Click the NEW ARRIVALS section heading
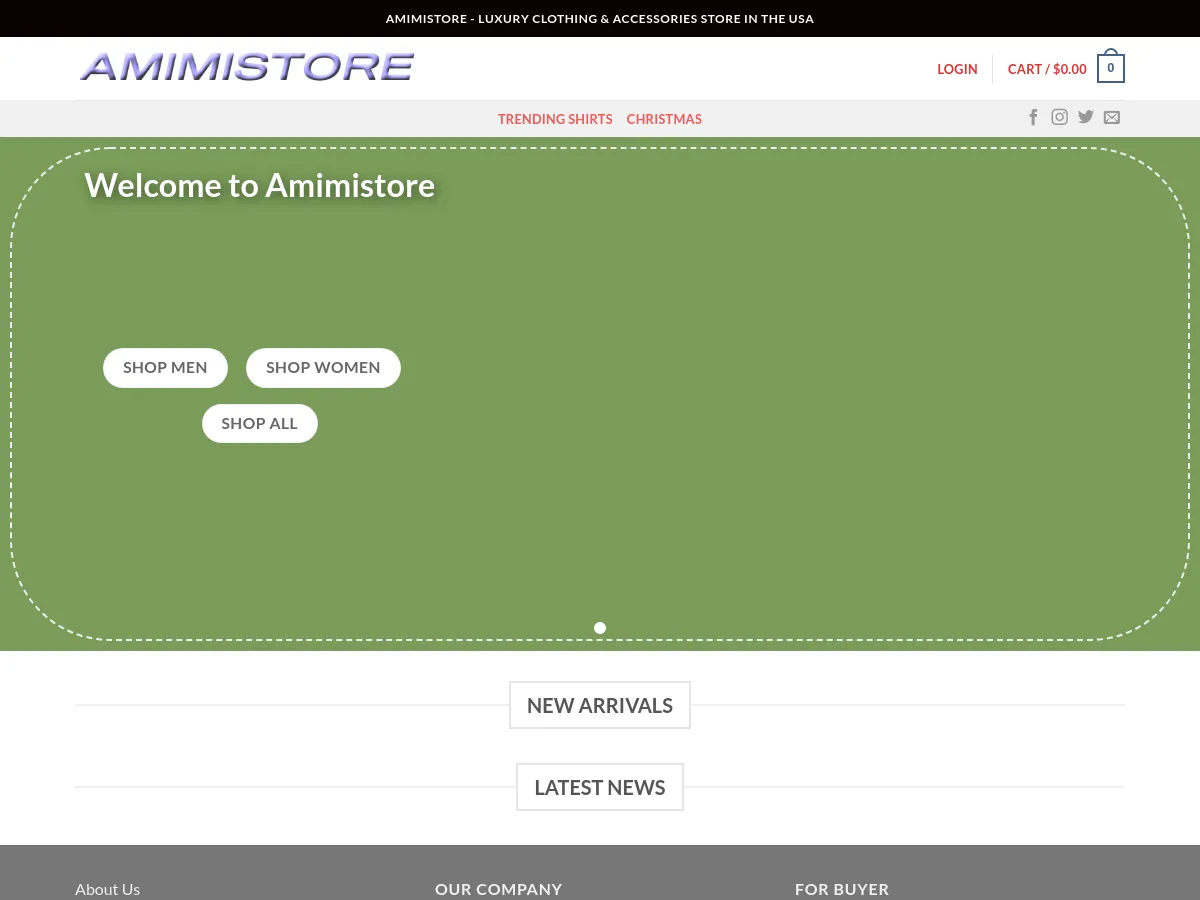The width and height of the screenshot is (1200, 900). 600,705
